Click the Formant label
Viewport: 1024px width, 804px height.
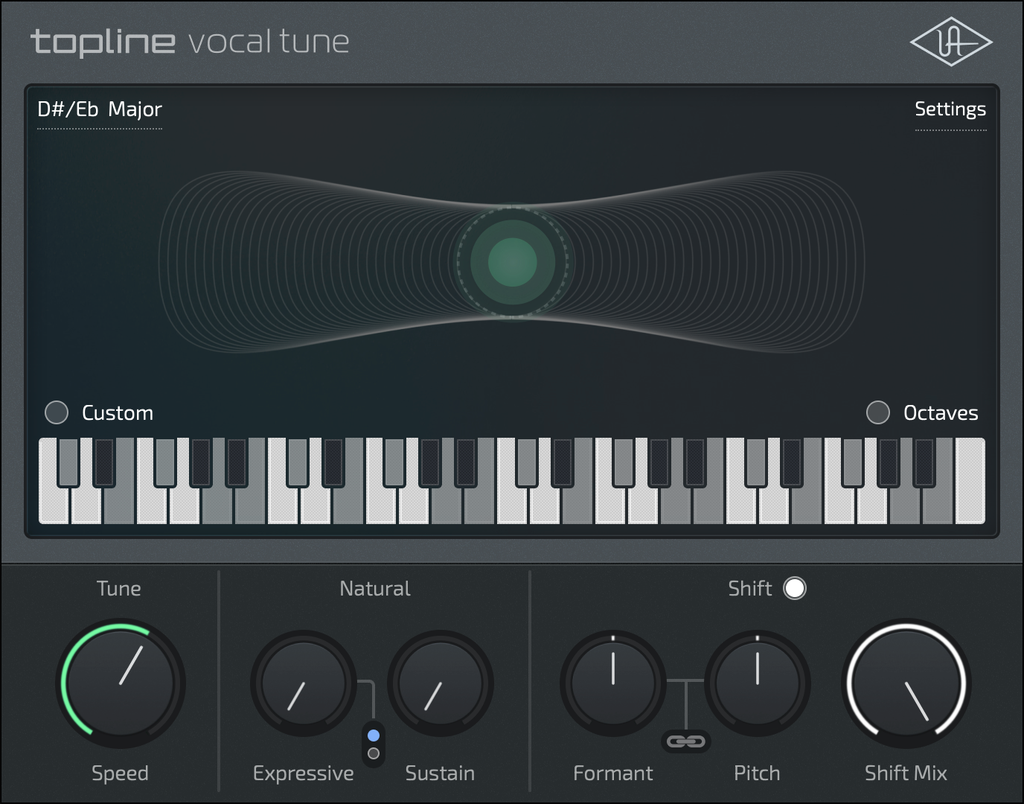point(613,773)
